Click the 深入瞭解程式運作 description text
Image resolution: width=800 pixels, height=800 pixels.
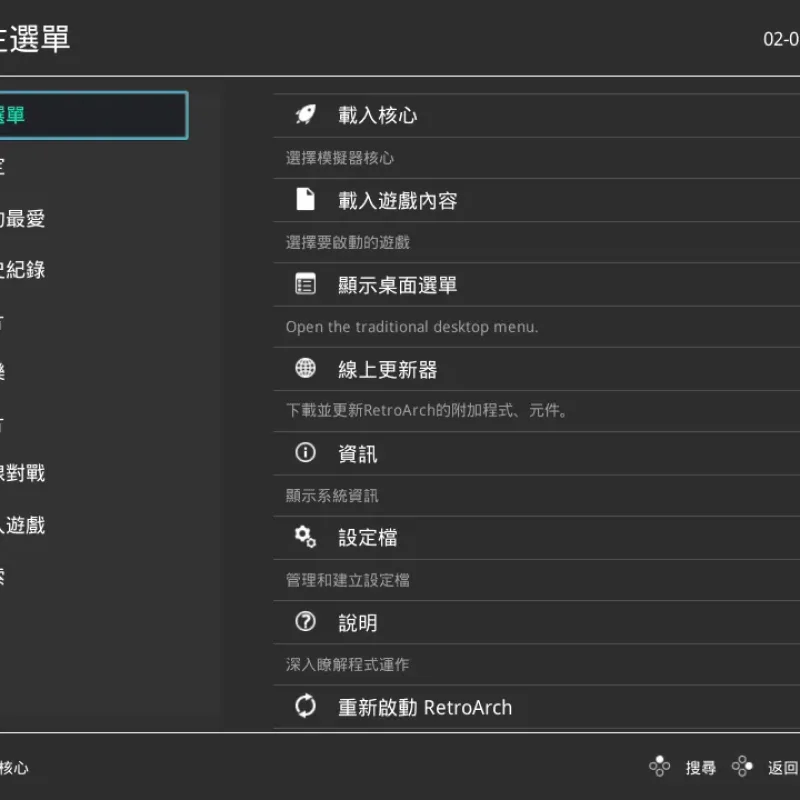[x=347, y=664]
